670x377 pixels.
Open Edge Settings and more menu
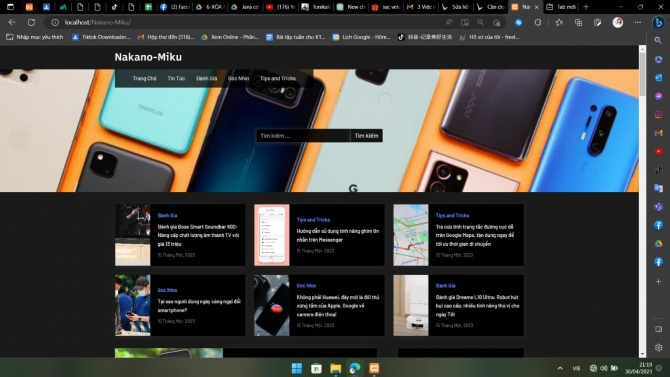638,22
